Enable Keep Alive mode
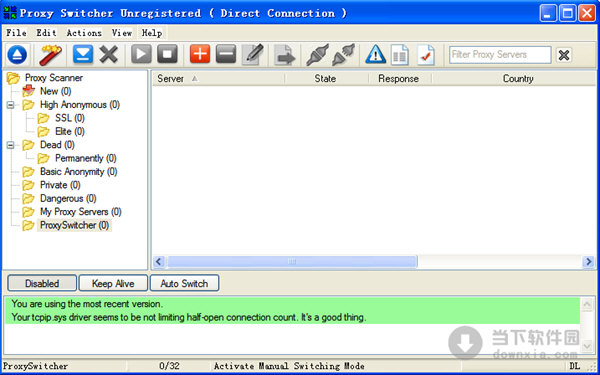The width and height of the screenshot is (600, 375). [113, 284]
